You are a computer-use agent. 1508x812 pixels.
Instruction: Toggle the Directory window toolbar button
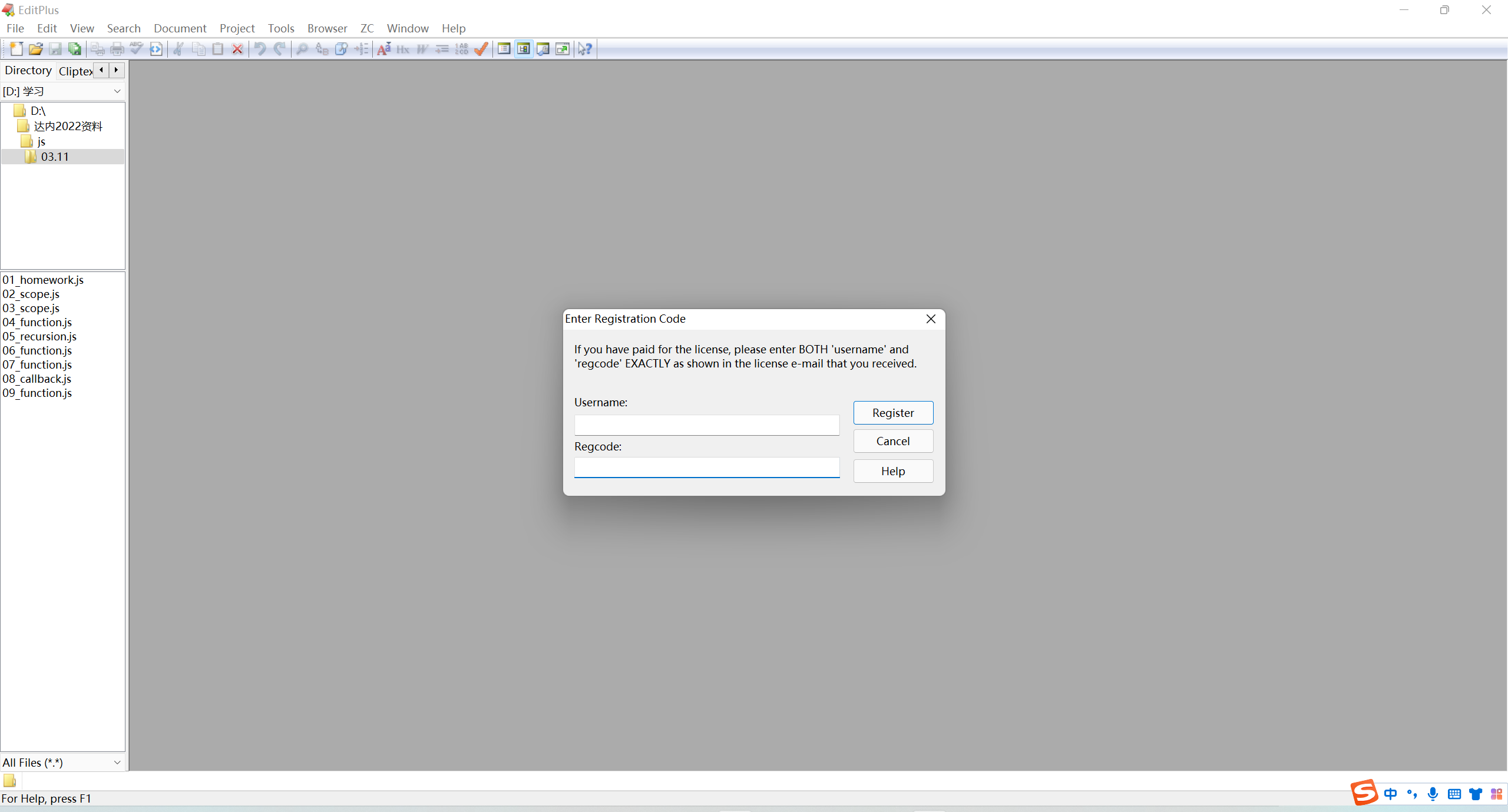(524, 49)
